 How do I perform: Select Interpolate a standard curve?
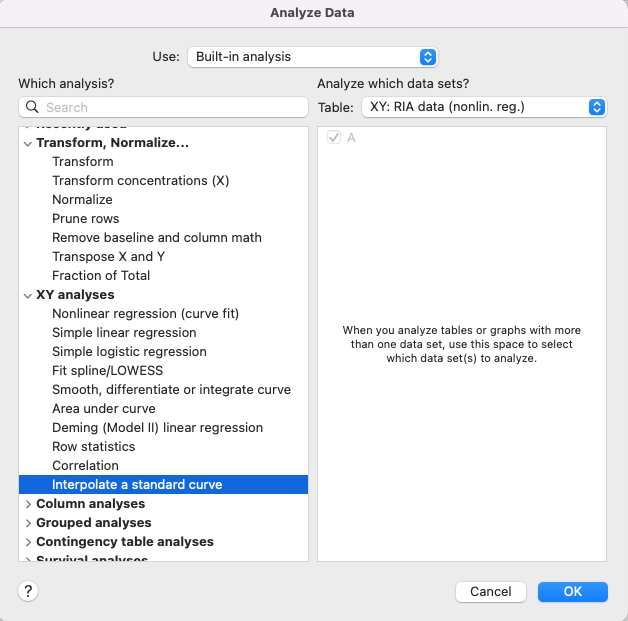[137, 485]
